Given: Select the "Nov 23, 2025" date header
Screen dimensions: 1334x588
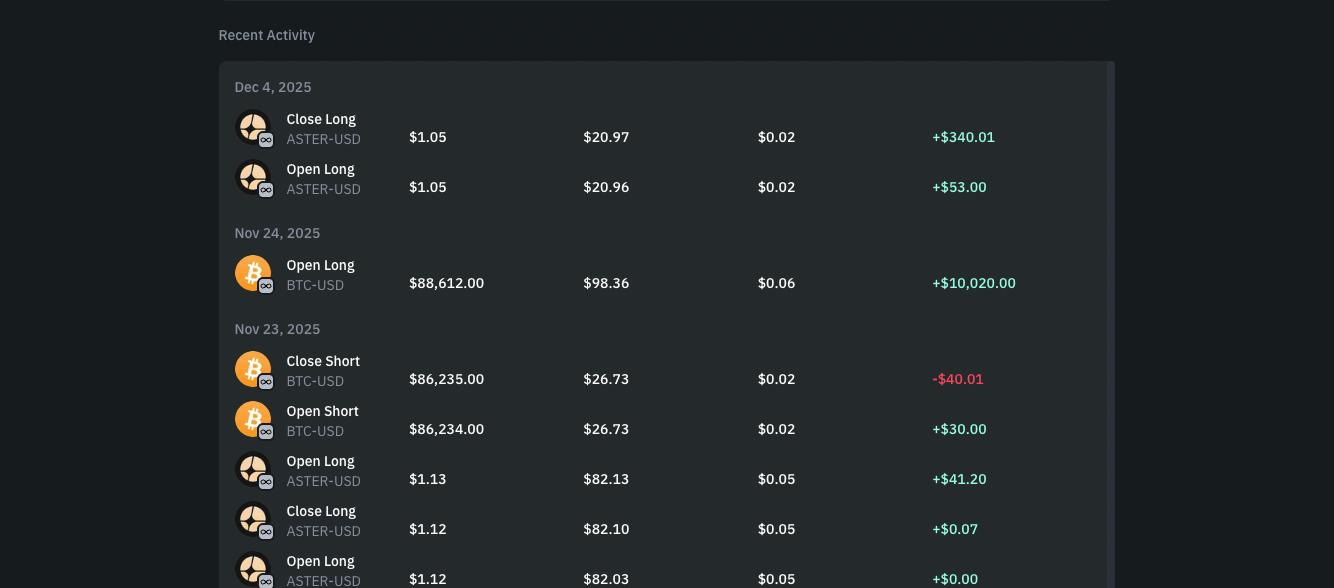Looking at the screenshot, I should tap(277, 329).
